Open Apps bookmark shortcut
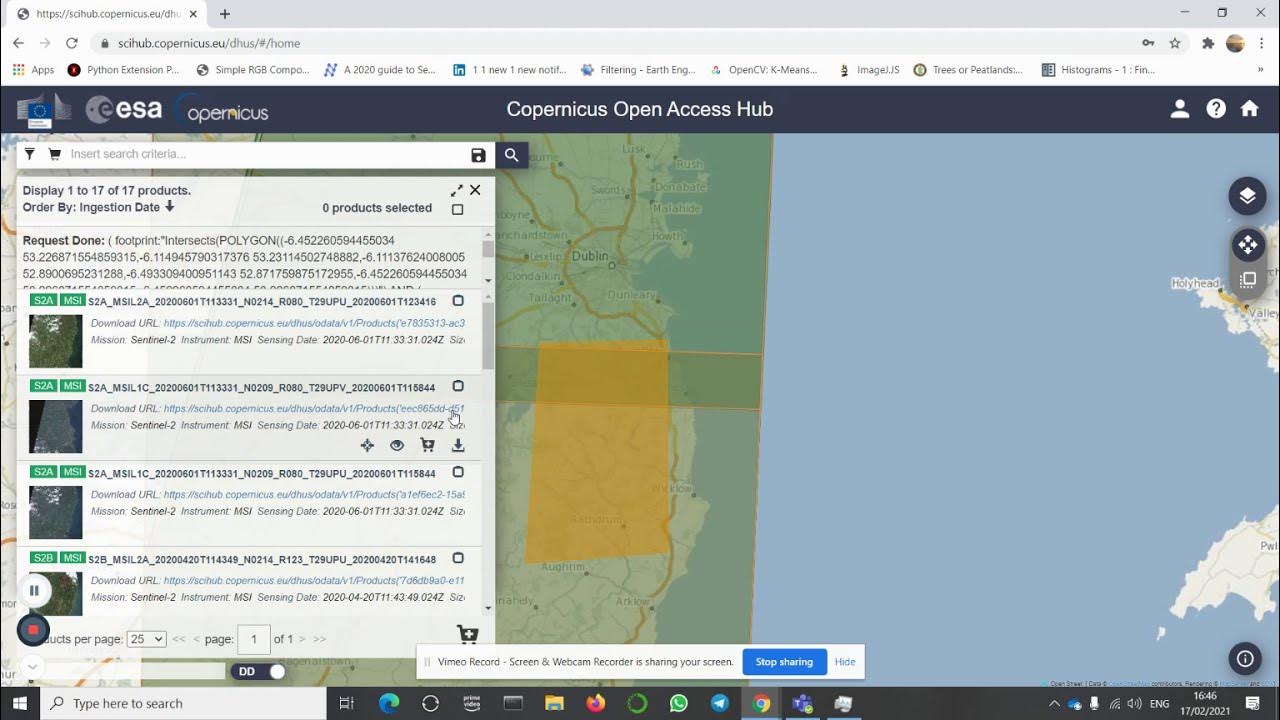 pos(33,70)
